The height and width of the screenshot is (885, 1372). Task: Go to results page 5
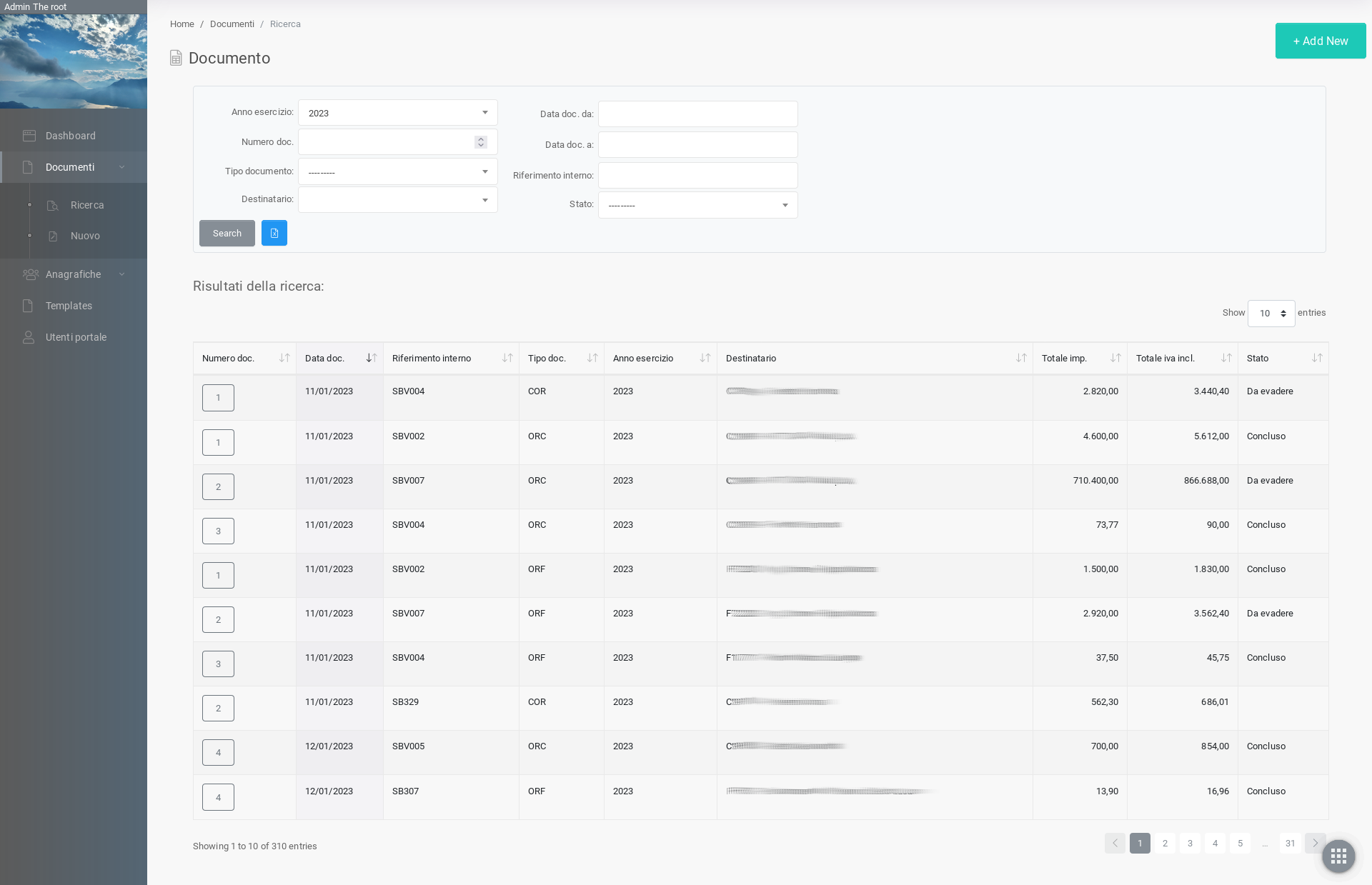(1240, 843)
